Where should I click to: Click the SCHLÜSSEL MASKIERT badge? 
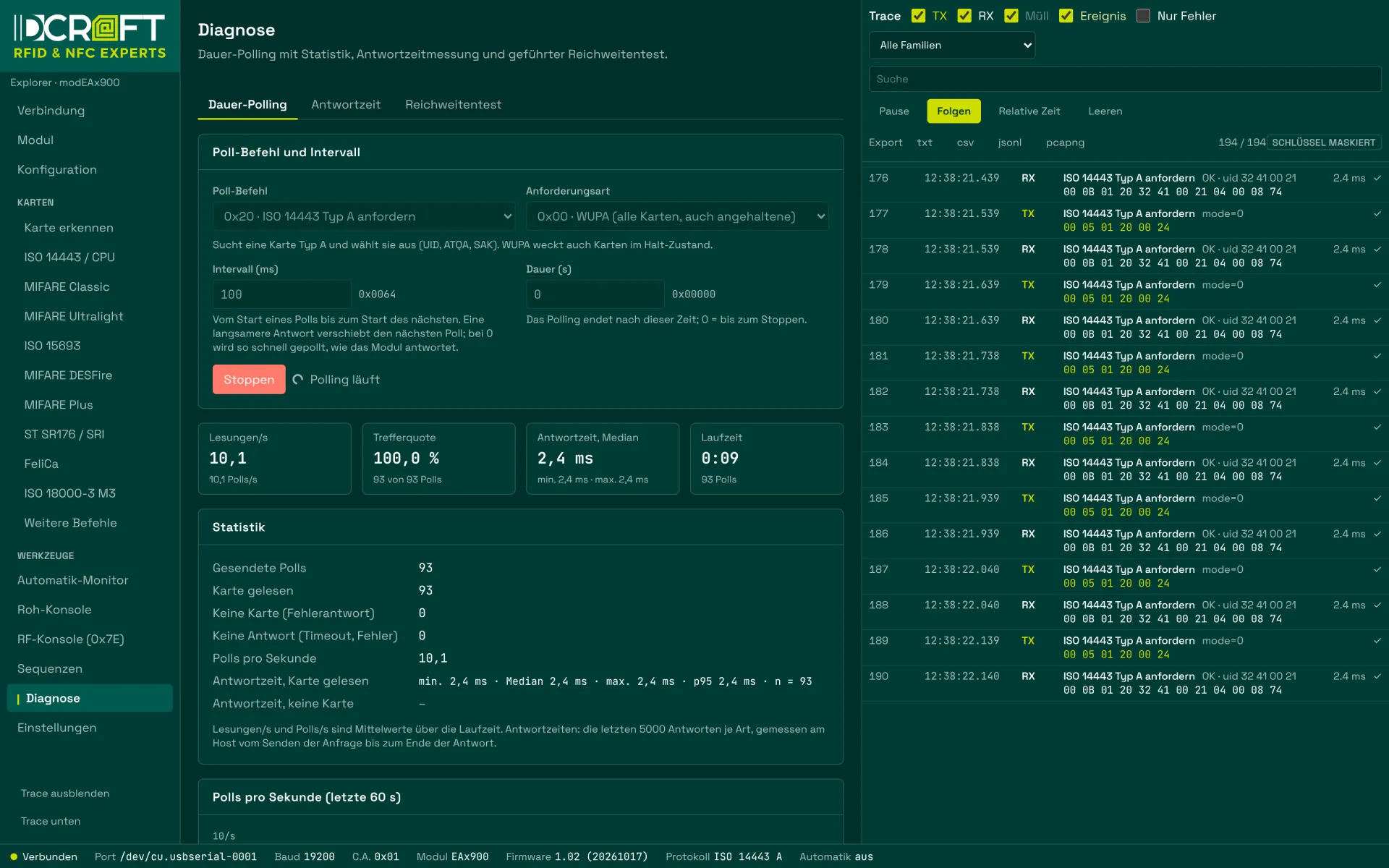pos(1323,142)
